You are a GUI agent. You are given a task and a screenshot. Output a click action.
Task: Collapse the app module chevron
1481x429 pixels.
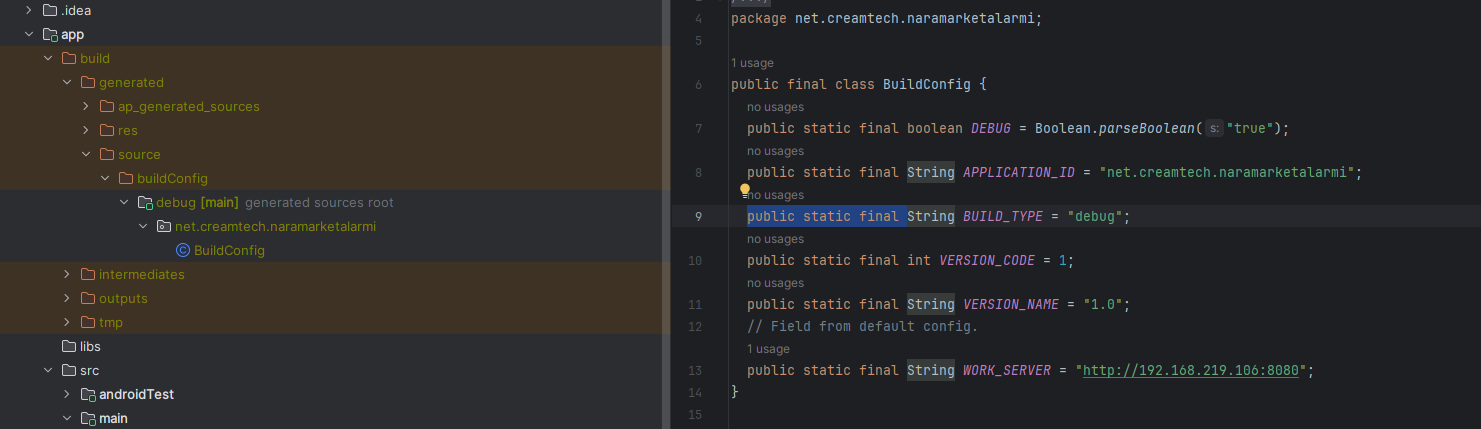(29, 34)
